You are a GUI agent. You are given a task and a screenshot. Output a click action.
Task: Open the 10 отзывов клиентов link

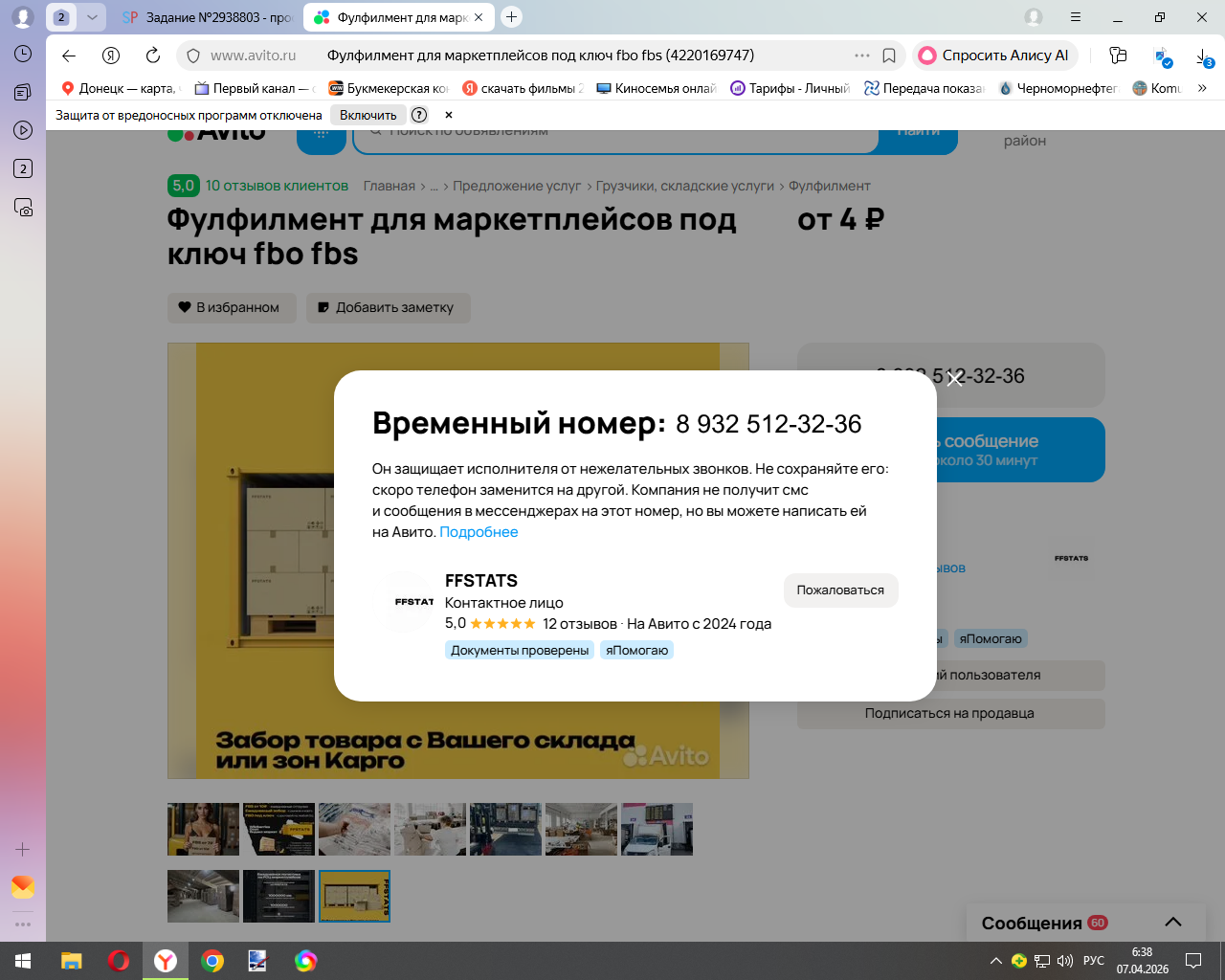[x=277, y=186]
